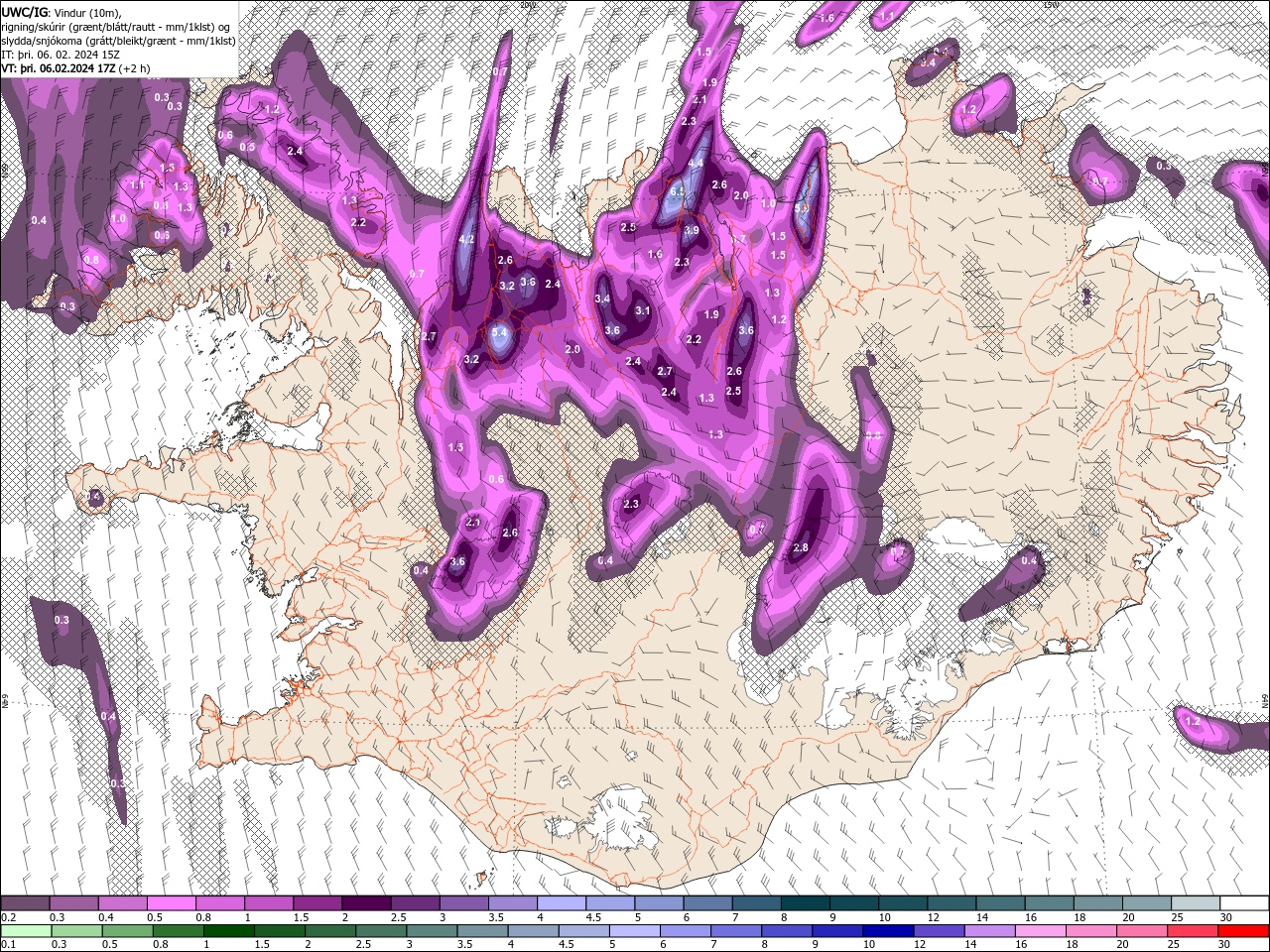Screen dimensions: 1270x952
Task: Pick the lower legend swatch between 6 and 7
Action: [x=685, y=930]
